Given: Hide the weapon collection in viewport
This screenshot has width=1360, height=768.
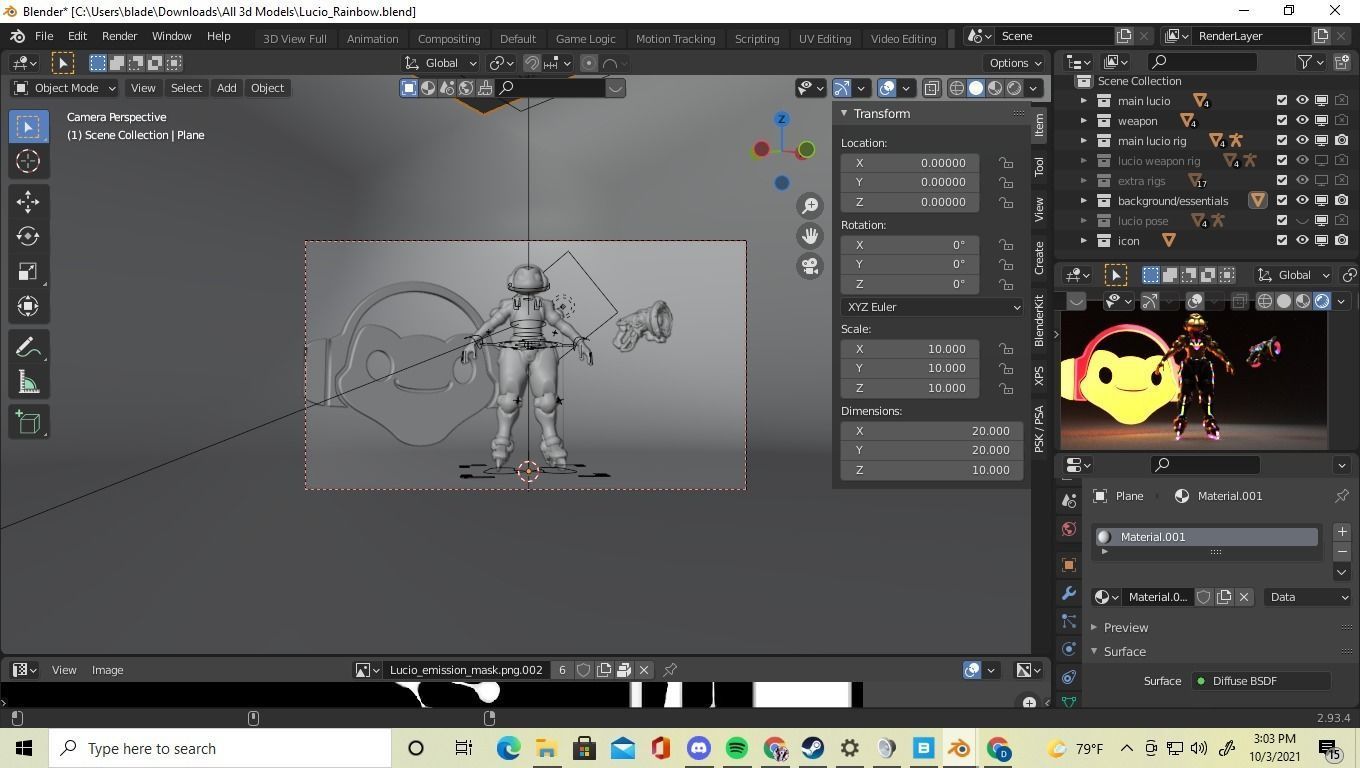Looking at the screenshot, I should [1302, 121].
